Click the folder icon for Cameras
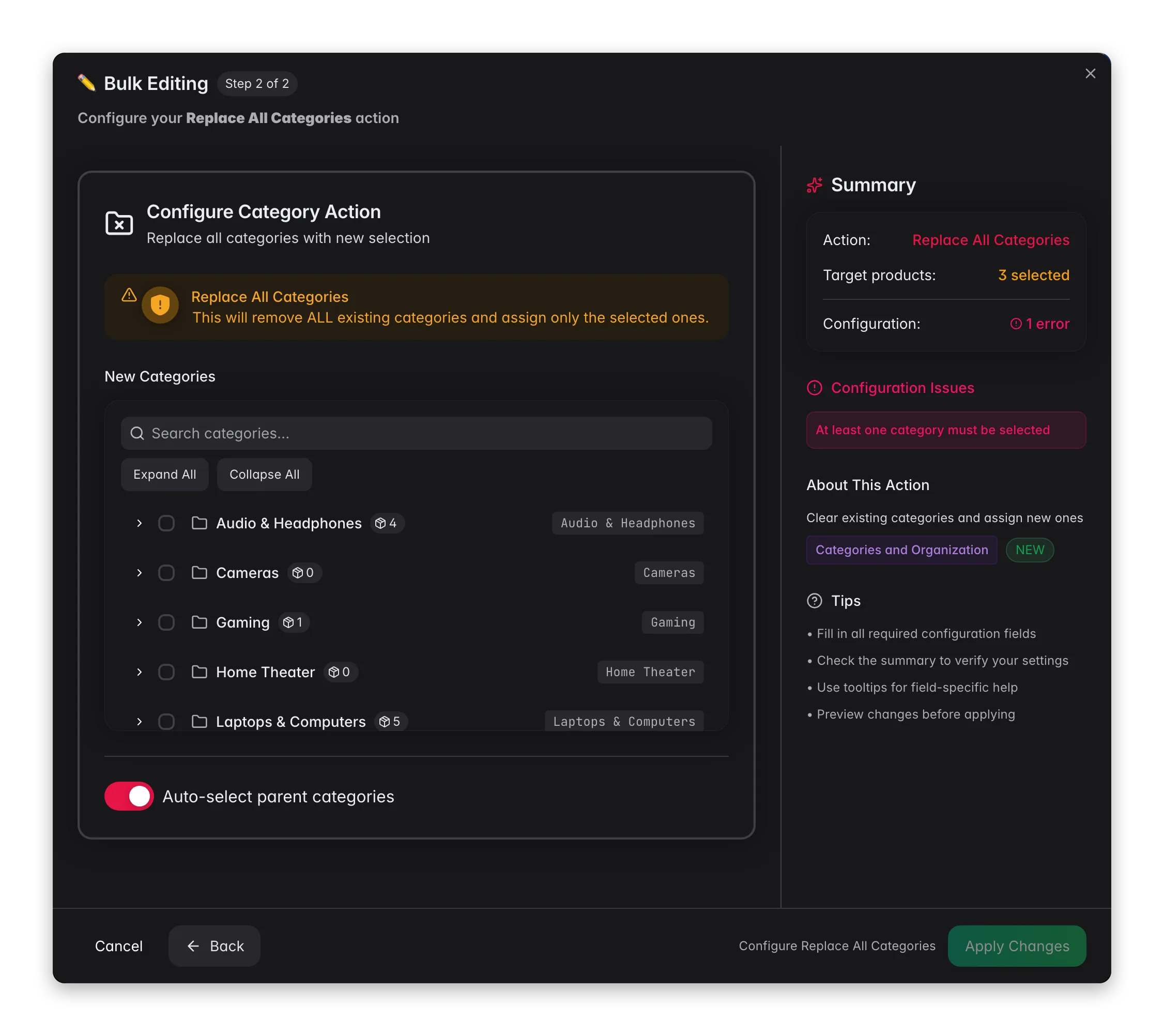 (200, 572)
